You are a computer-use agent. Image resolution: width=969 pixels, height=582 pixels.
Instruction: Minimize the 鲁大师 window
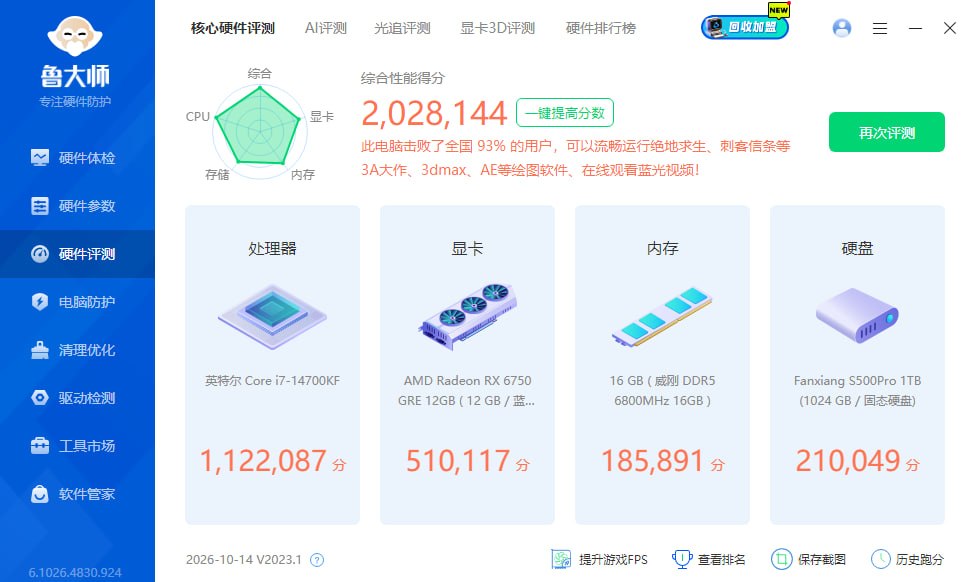tap(915, 28)
